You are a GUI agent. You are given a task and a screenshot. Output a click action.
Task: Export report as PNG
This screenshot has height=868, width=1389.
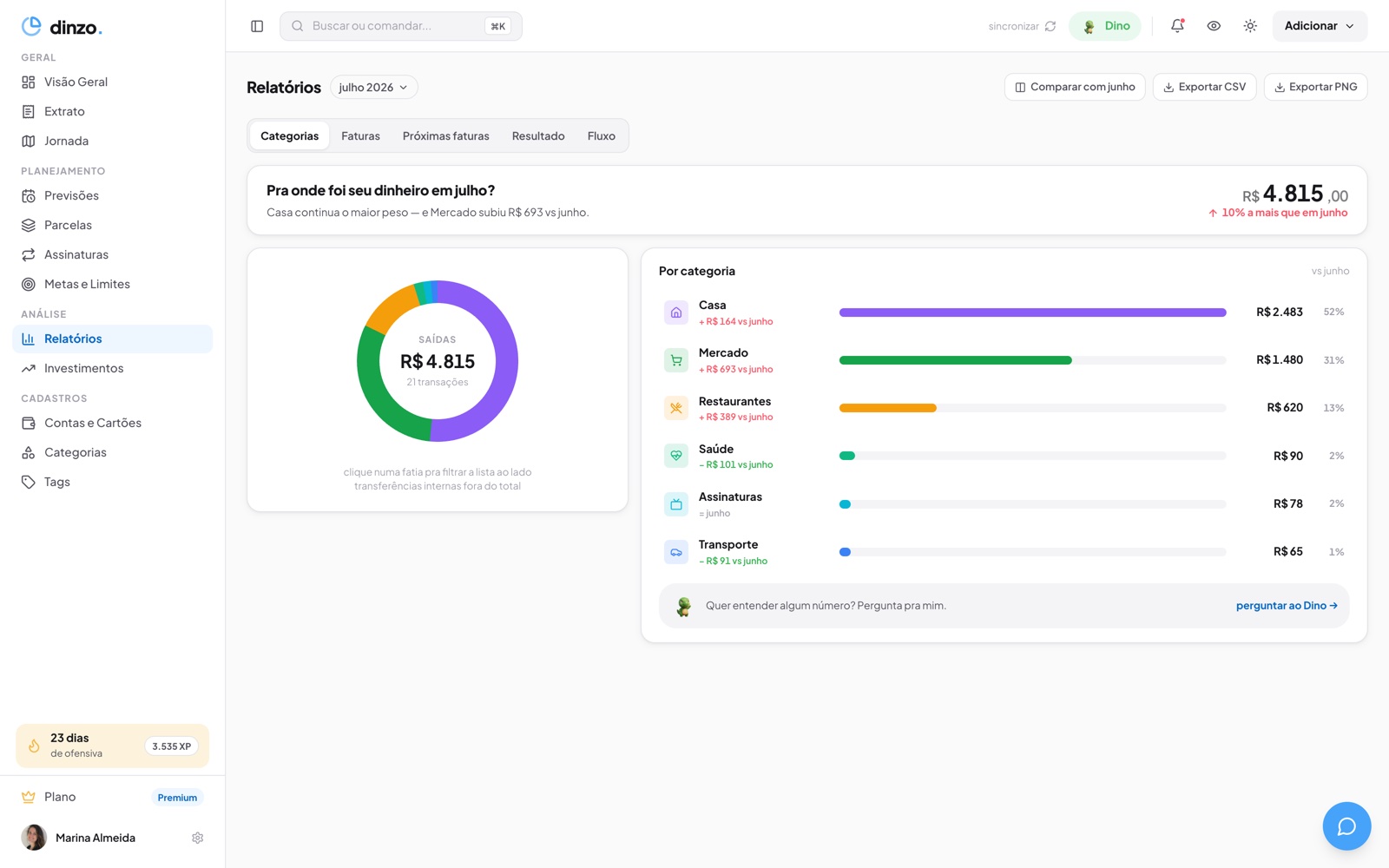point(1315,87)
